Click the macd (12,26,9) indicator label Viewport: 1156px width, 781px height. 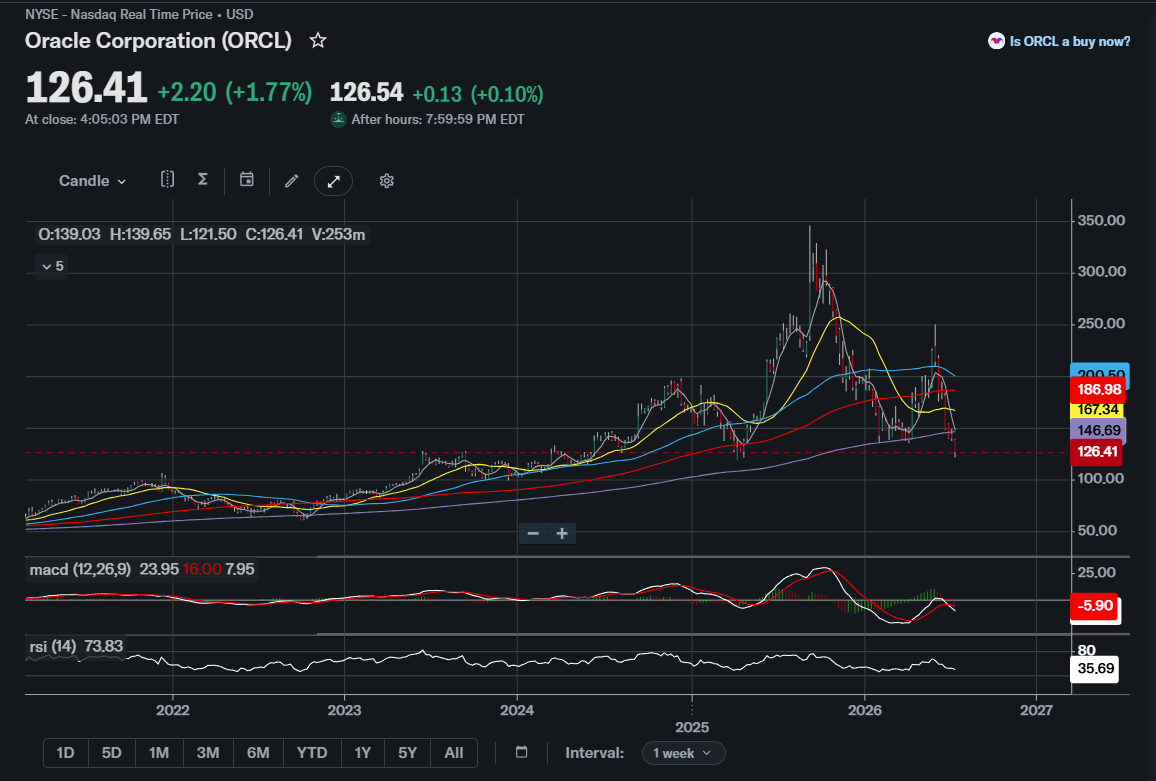click(80, 569)
